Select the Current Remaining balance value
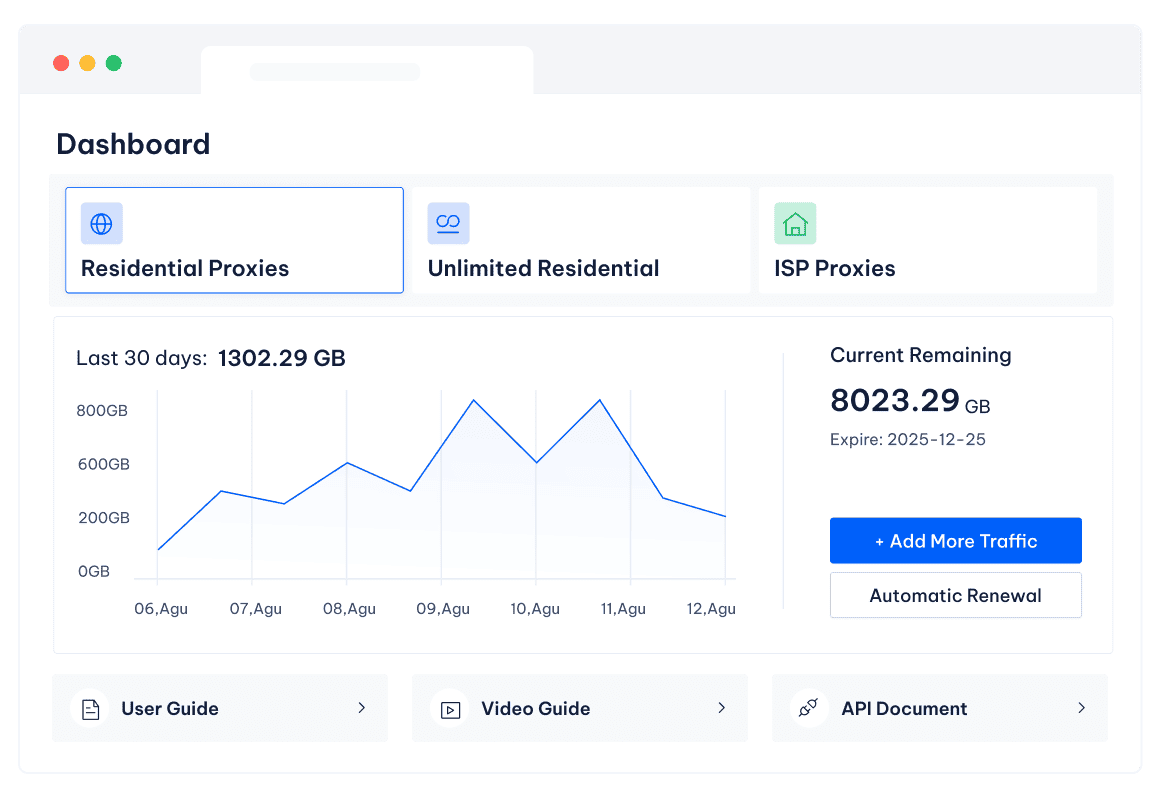The width and height of the screenshot is (1160, 800). (895, 400)
